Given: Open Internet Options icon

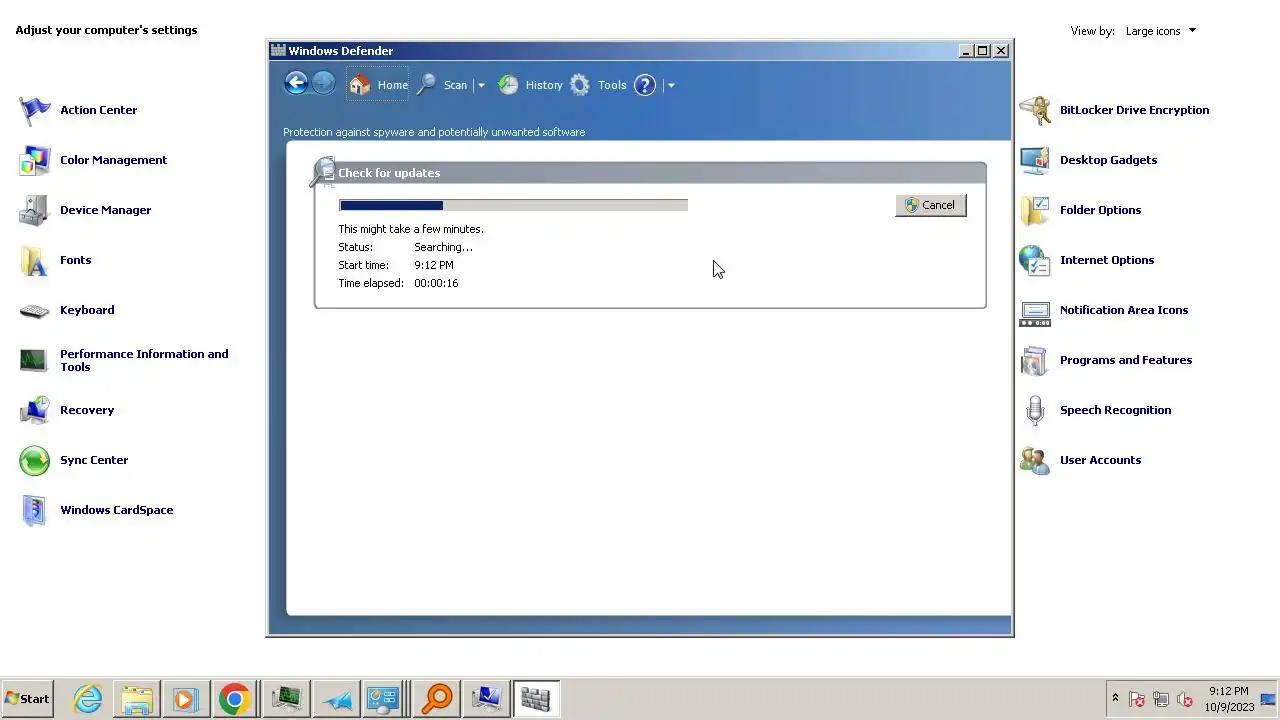Looking at the screenshot, I should point(1035,260).
